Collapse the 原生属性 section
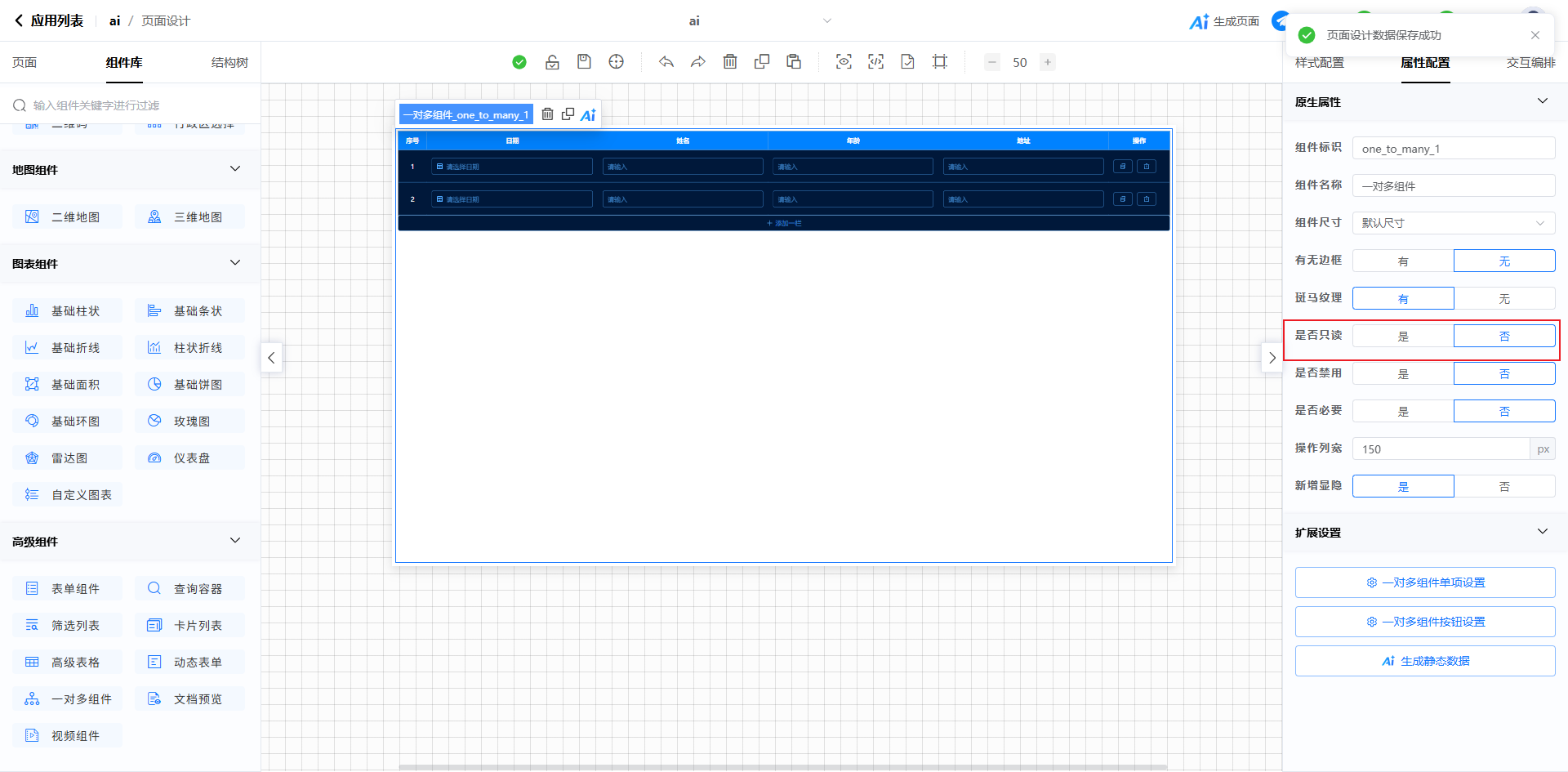The height and width of the screenshot is (772, 1568). coord(1542,101)
